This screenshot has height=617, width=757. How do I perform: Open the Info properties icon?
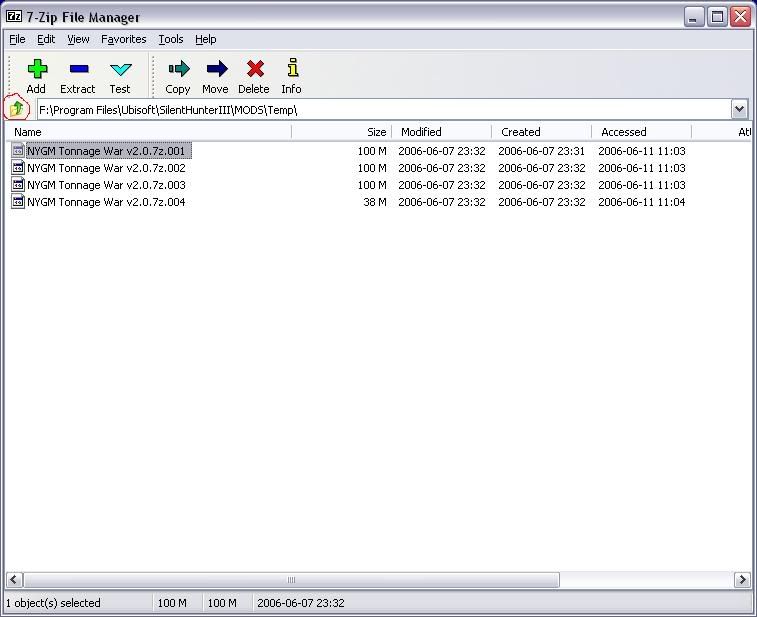click(x=292, y=68)
